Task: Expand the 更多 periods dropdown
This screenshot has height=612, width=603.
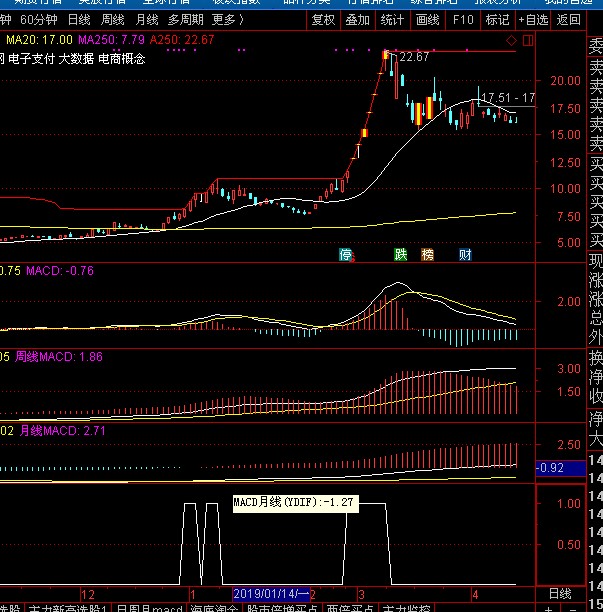Action: click(227, 19)
